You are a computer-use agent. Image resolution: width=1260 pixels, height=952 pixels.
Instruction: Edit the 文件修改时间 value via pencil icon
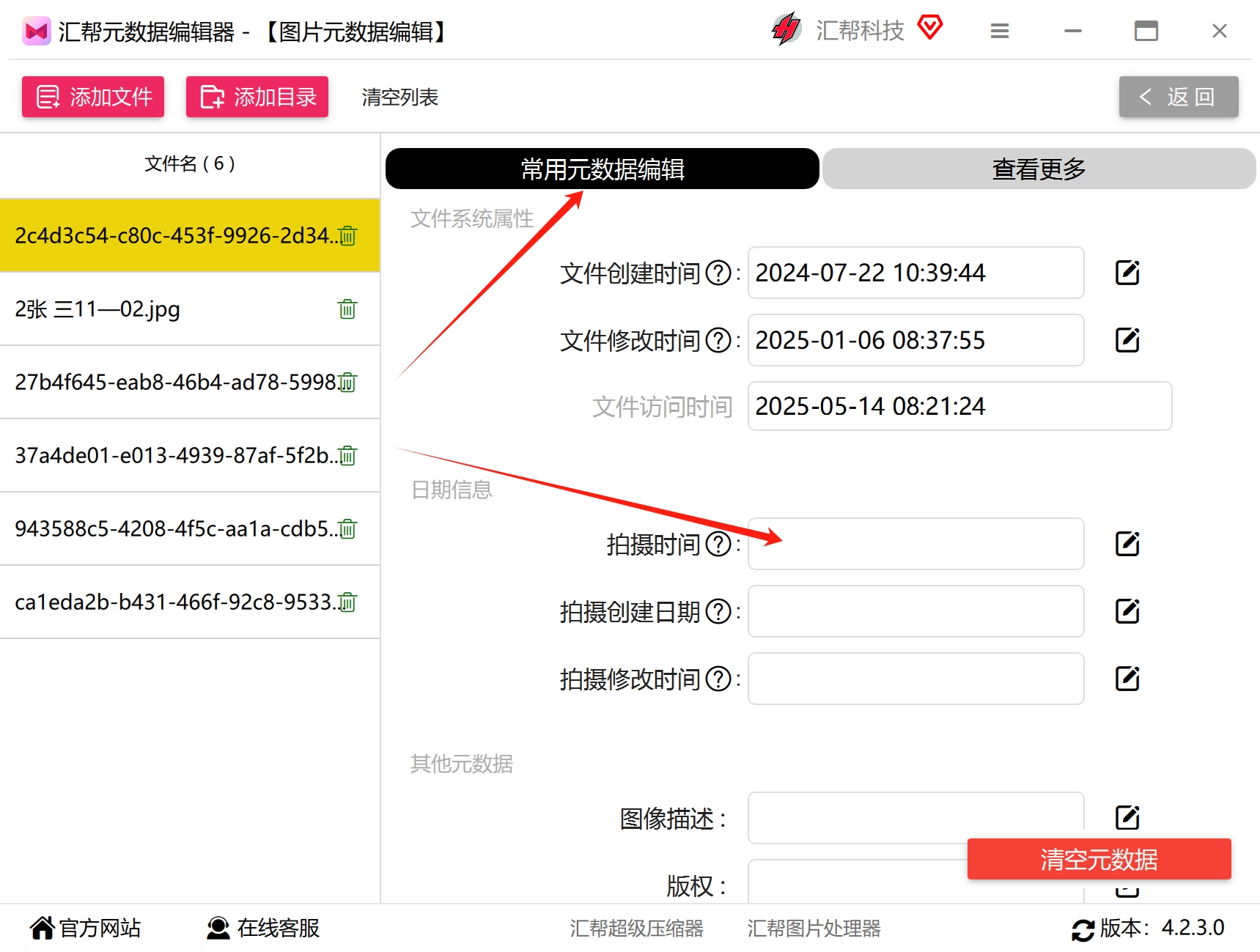(x=1127, y=340)
